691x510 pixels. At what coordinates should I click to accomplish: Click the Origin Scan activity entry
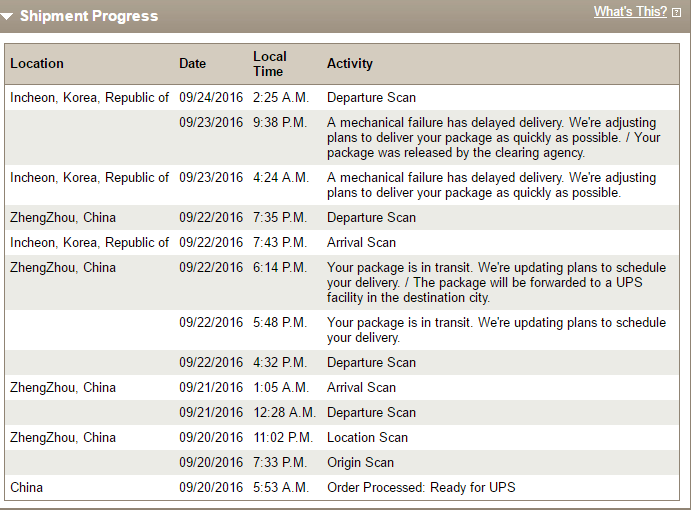[360, 462]
